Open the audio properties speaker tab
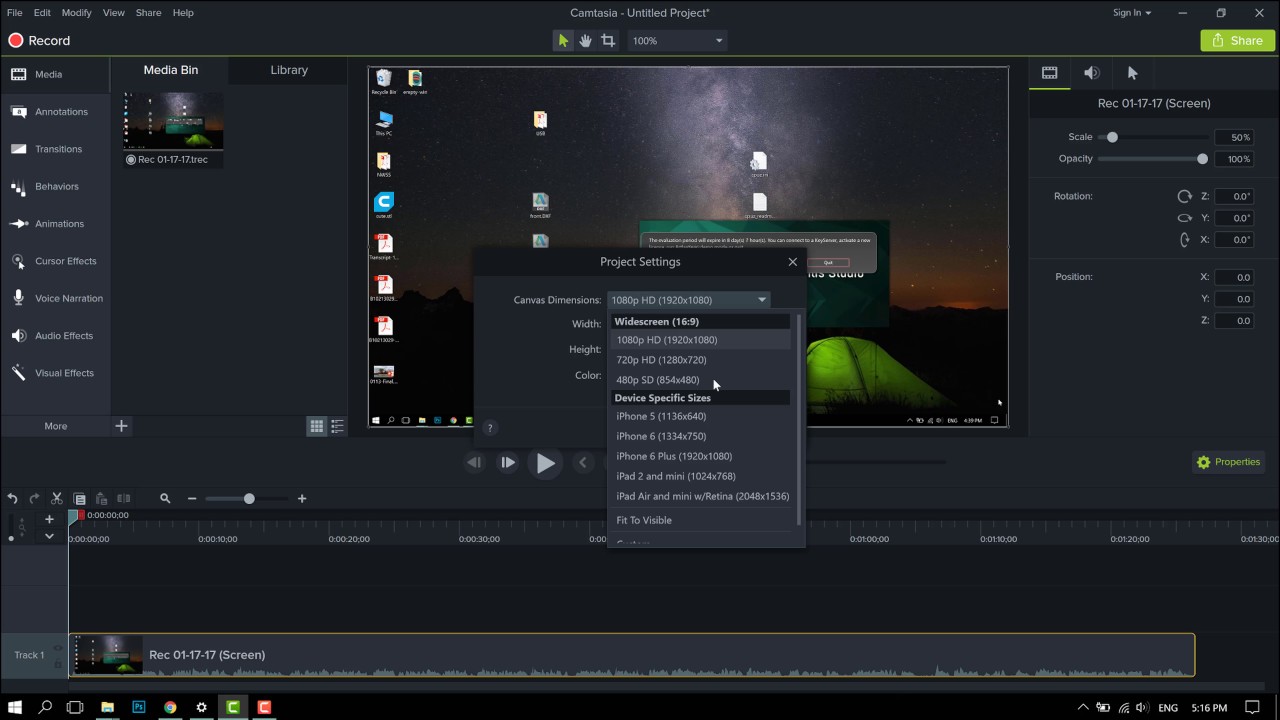Screen dimensions: 1280x720 coord(1091,73)
